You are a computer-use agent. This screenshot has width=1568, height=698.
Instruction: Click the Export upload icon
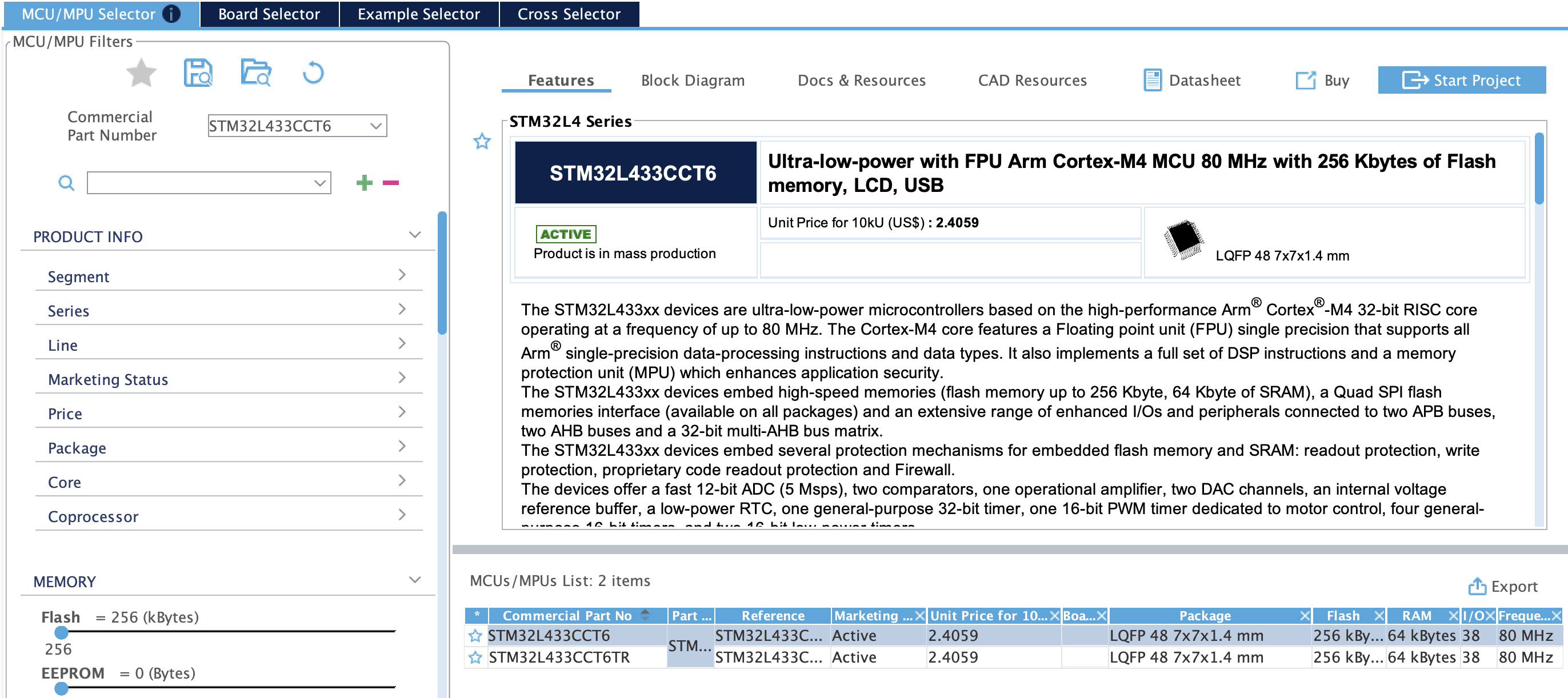[1477, 586]
